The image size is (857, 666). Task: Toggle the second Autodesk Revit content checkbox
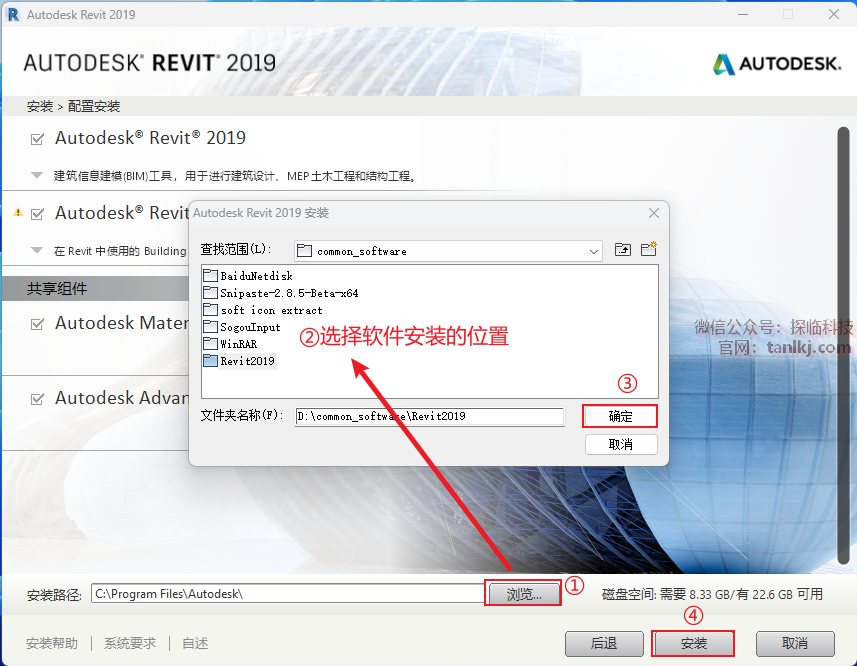(x=37, y=214)
